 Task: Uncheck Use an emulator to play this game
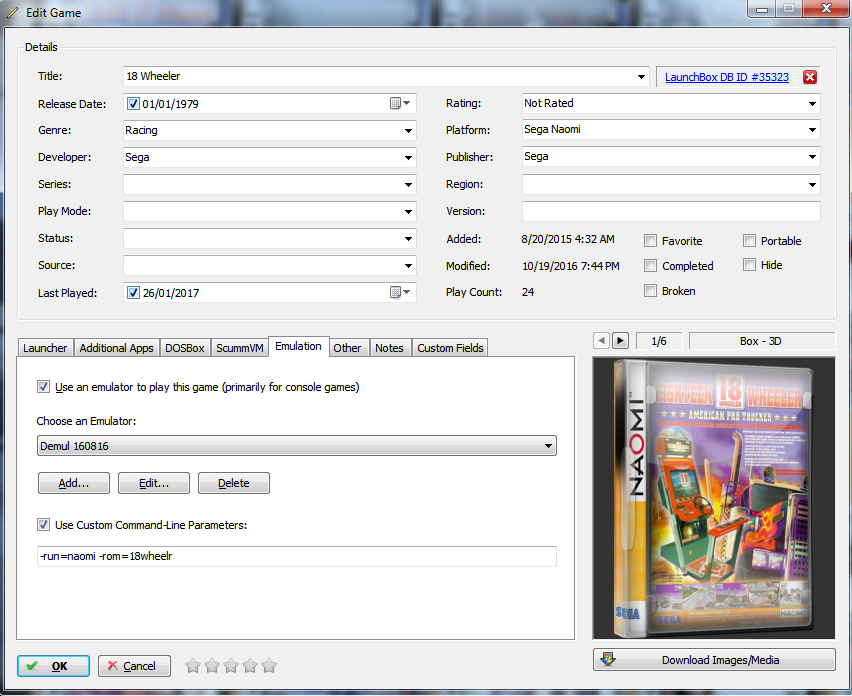pos(43,387)
